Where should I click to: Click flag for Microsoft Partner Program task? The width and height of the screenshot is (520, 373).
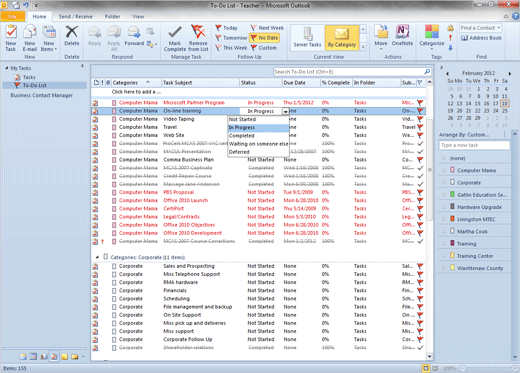420,103
